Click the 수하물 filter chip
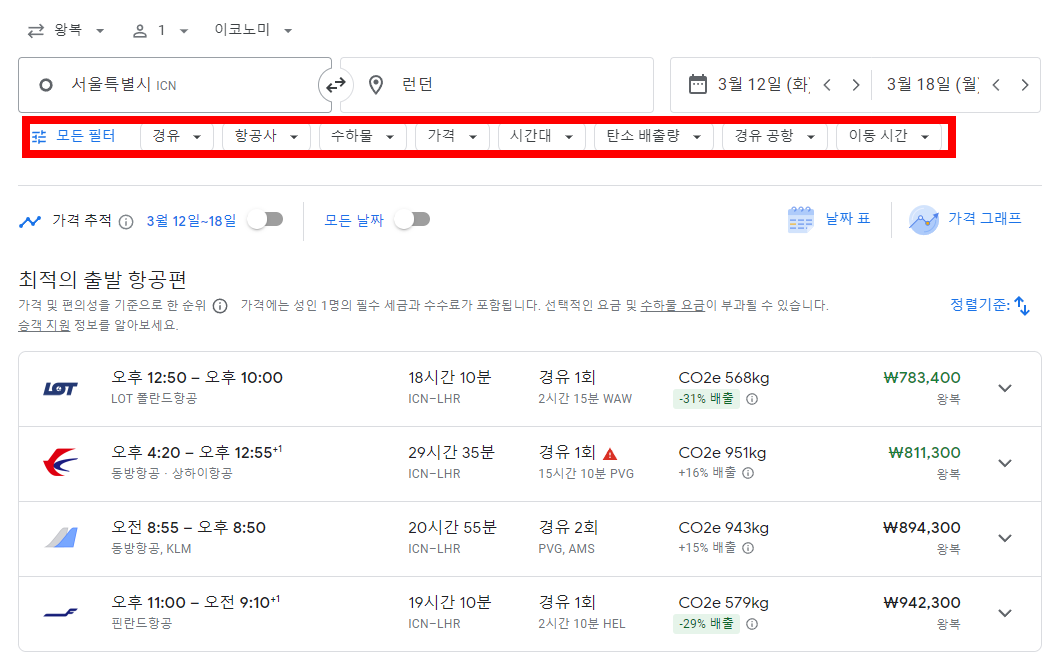Image resolution: width=1061 pixels, height=665 pixels. (362, 136)
